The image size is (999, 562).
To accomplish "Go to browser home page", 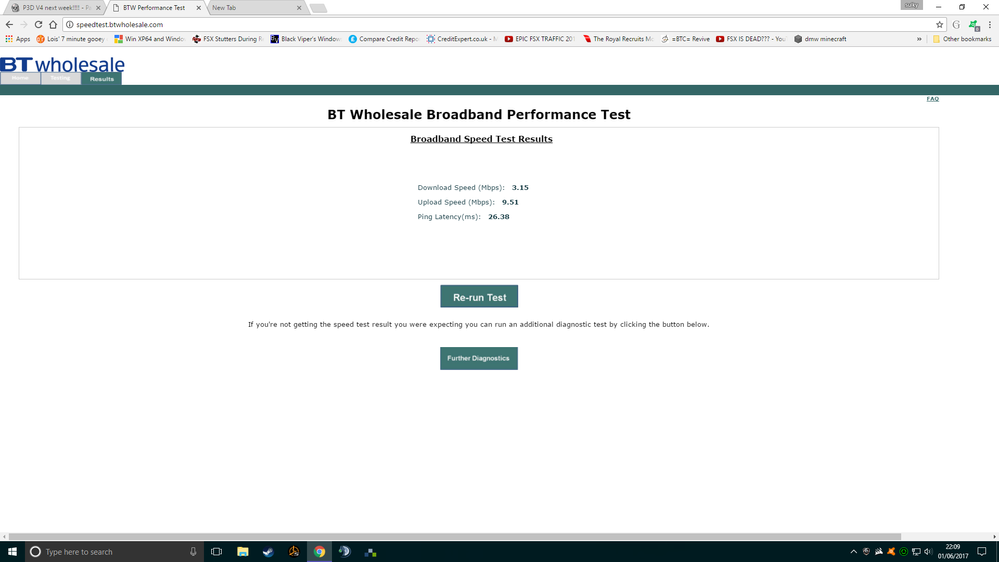I will [53, 24].
